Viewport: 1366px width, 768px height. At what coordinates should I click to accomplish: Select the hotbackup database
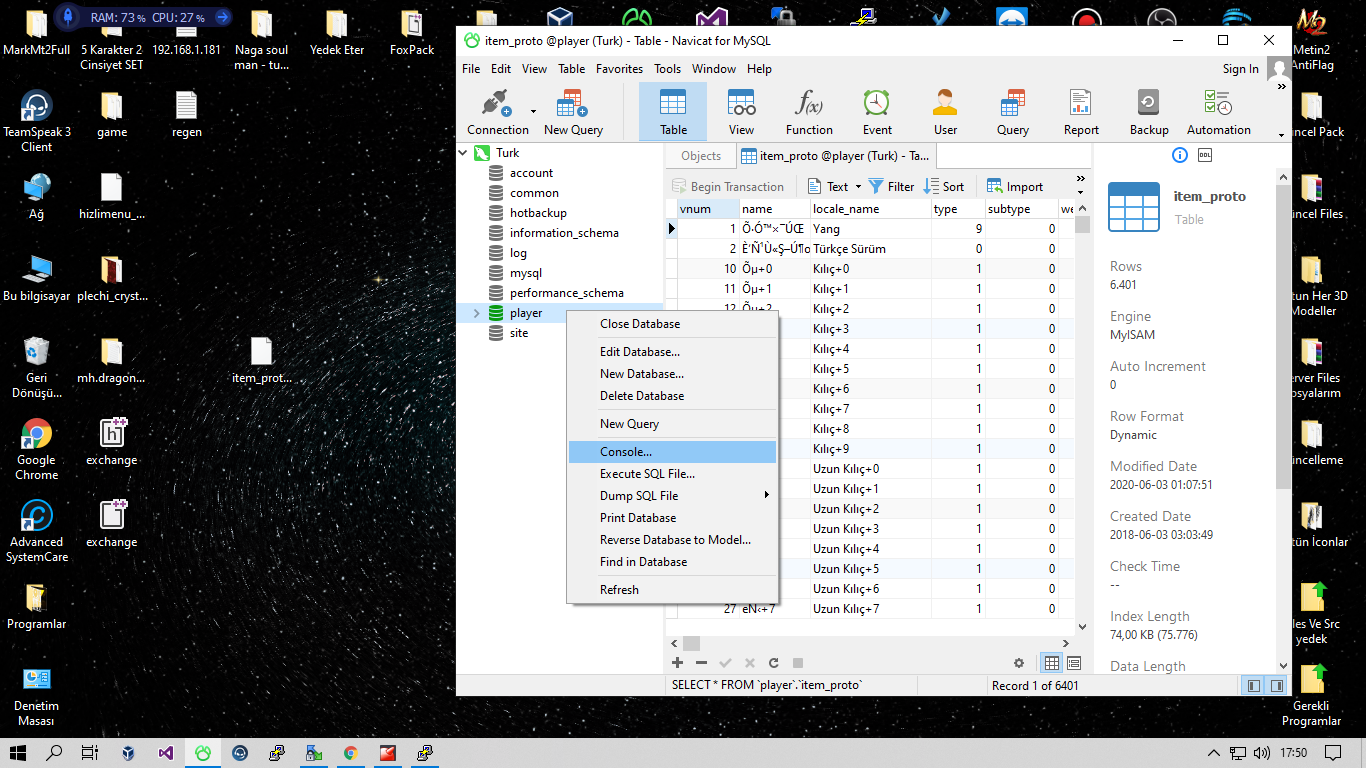538,213
